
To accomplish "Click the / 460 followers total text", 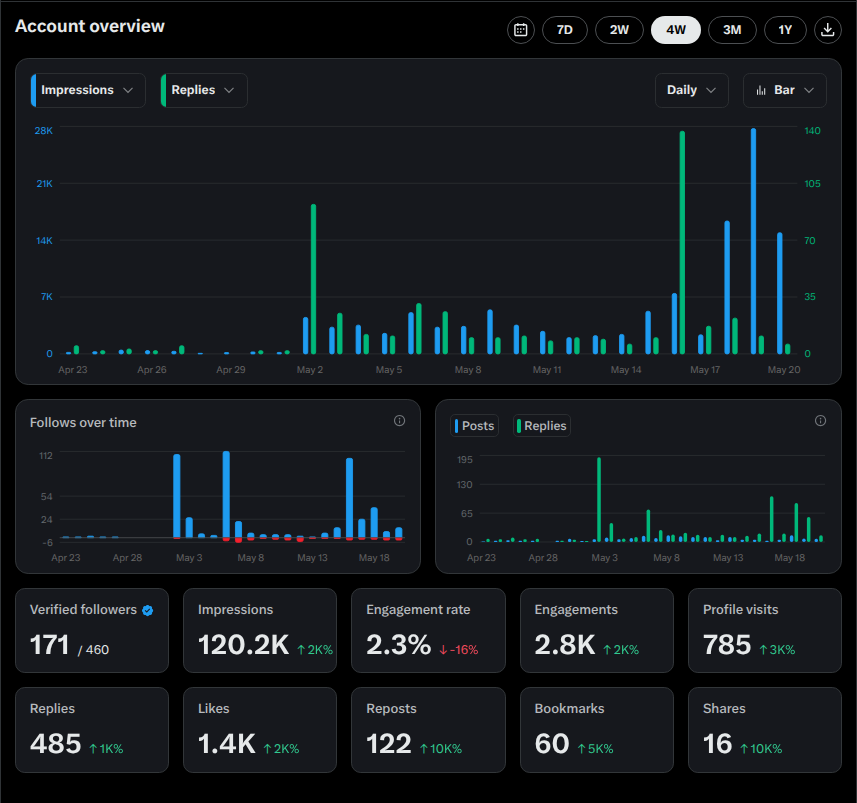I will 93,650.
